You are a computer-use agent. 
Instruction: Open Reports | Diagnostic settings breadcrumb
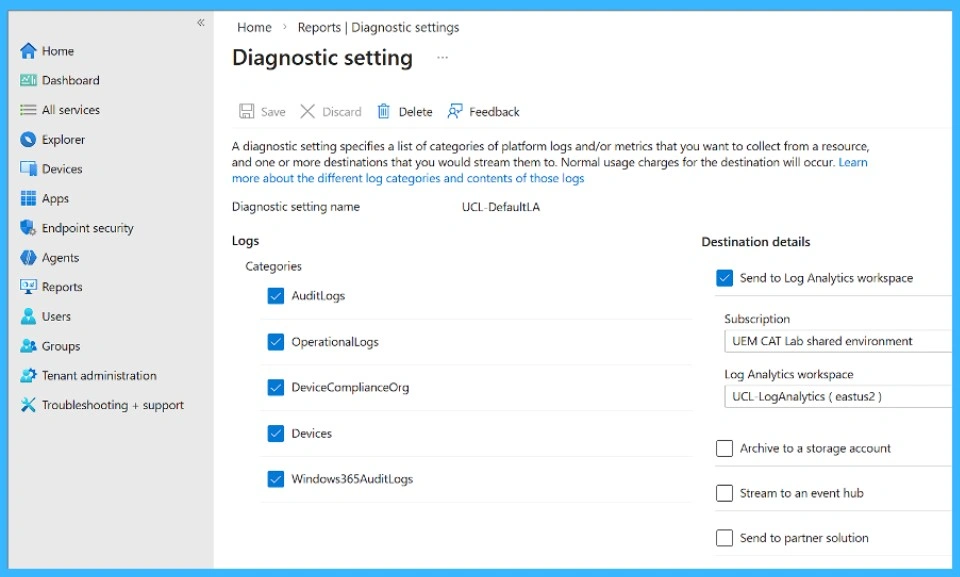378,27
